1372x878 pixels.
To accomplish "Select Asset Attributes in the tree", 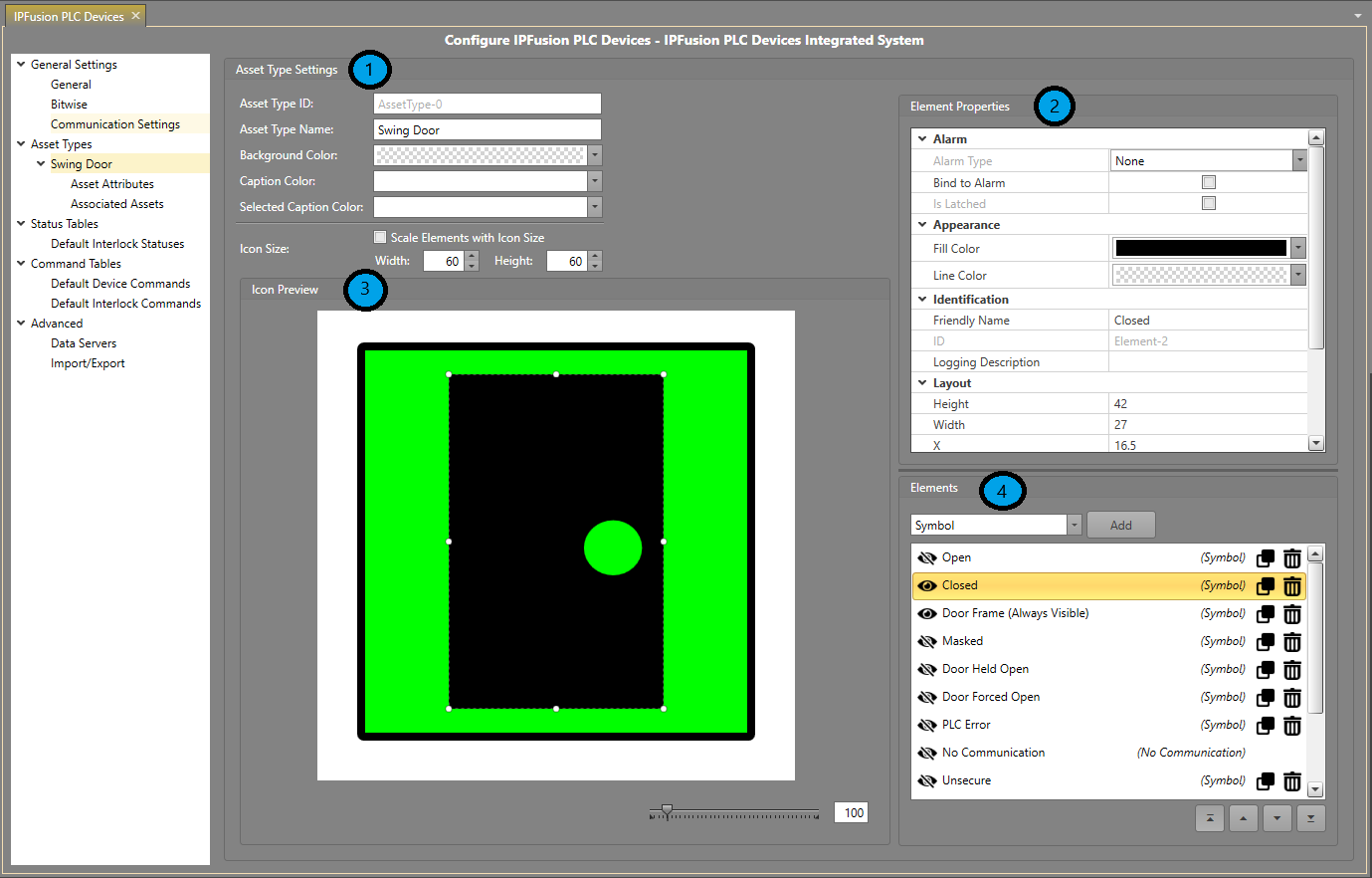I will click(x=112, y=184).
